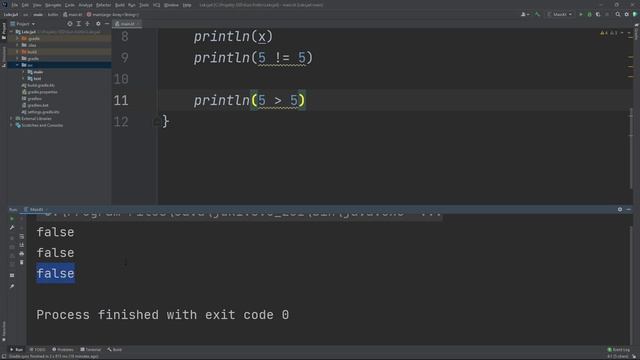Click the Print icon in Run console toolbar
This screenshot has width=640, height=360.
click(22, 253)
